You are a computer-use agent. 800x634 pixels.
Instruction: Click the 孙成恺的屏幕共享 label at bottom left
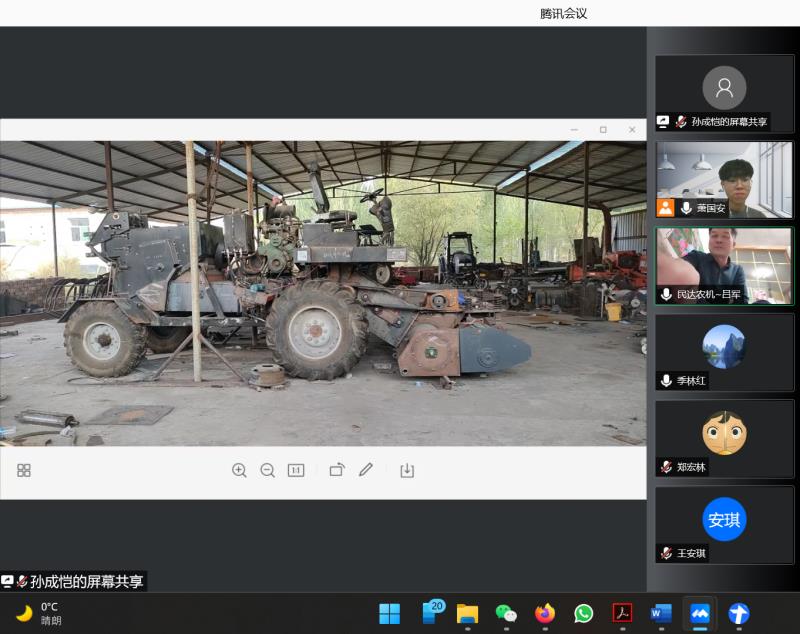point(85,581)
